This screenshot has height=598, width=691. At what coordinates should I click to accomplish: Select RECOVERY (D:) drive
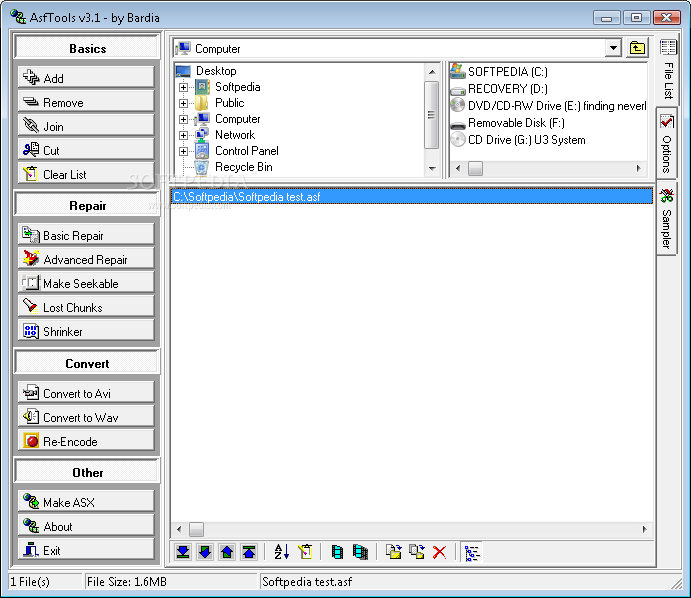coord(507,89)
